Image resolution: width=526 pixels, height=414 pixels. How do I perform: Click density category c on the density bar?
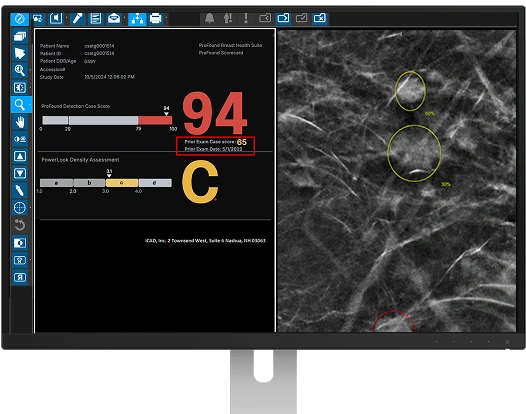coord(122,183)
